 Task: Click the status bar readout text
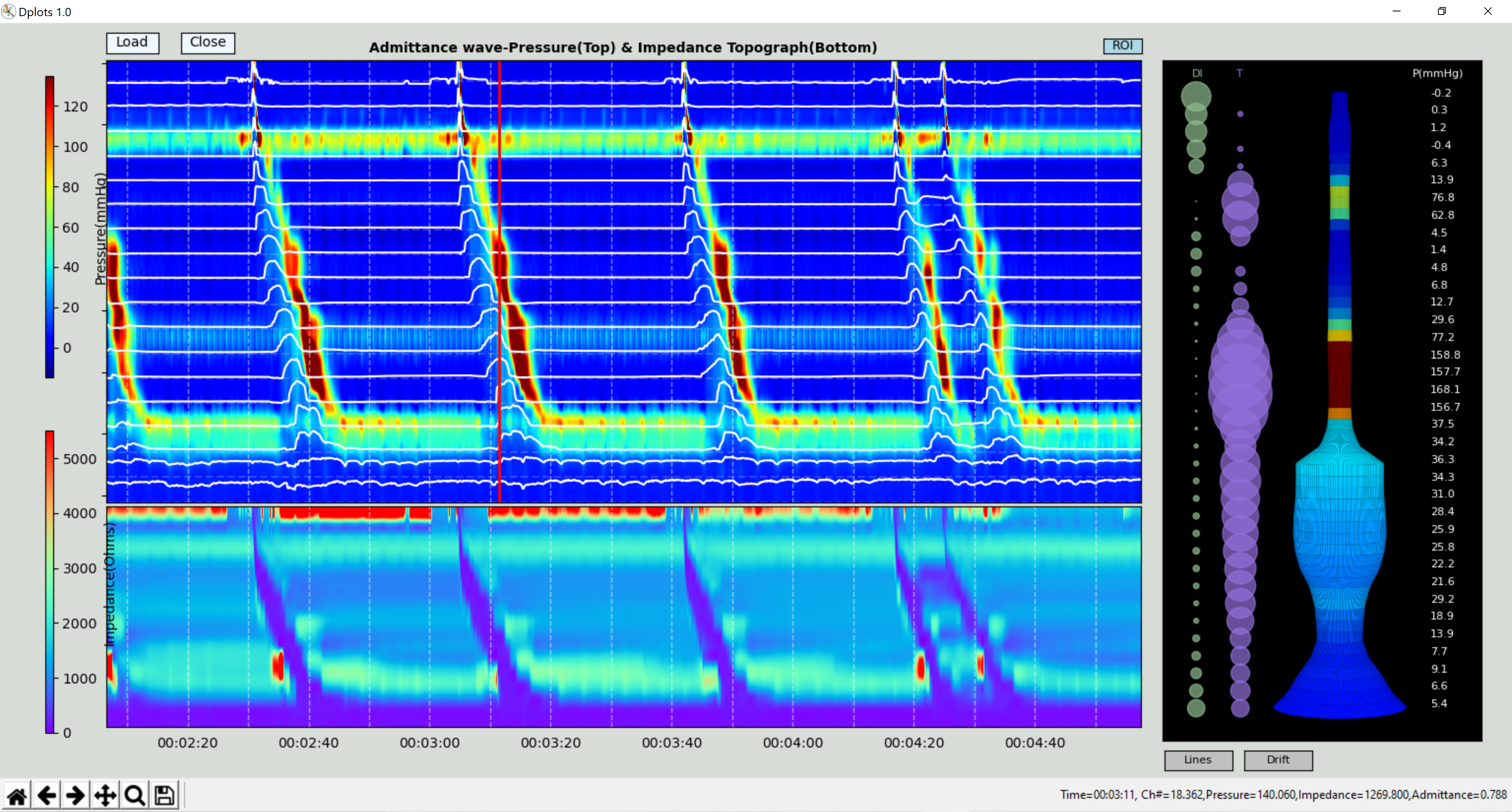[x=1283, y=795]
